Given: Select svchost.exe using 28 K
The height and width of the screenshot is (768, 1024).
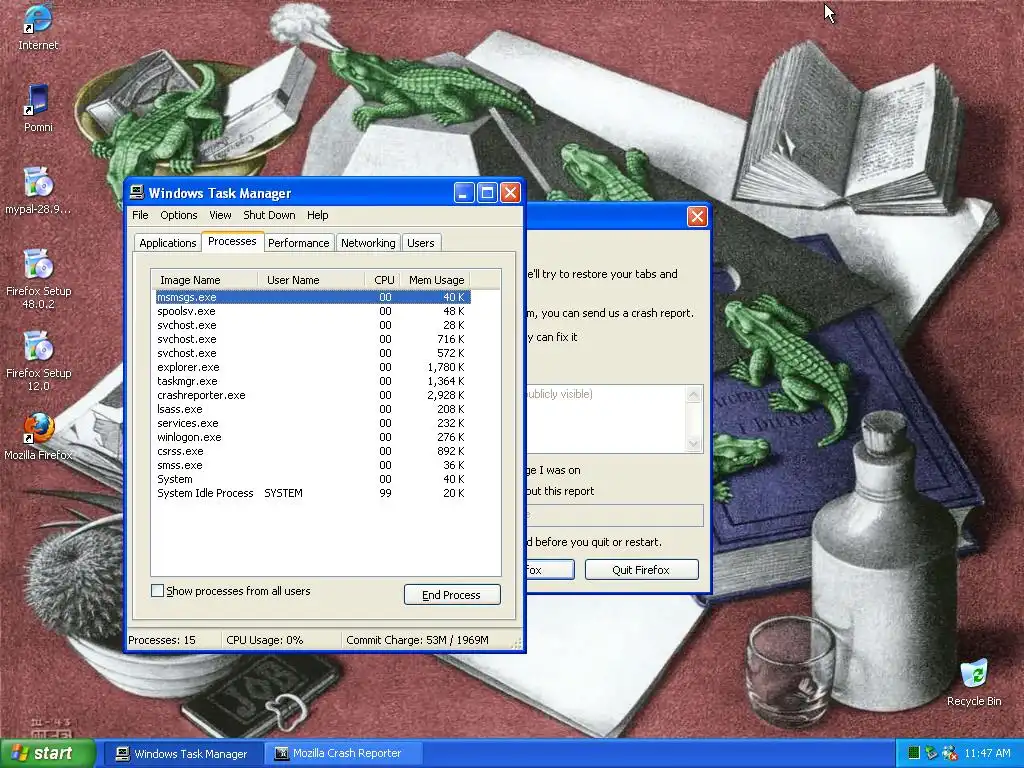Looking at the screenshot, I should pyautogui.click(x=312, y=325).
